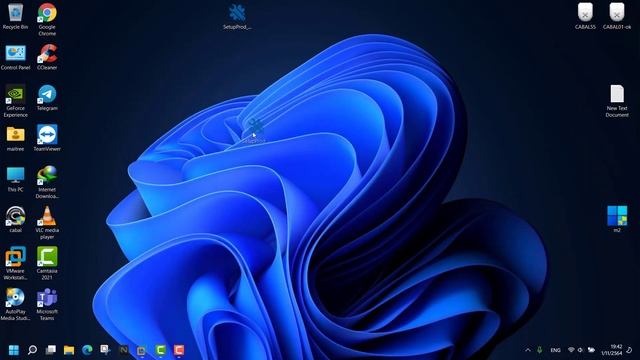Select the SetupProd_ installer icon
The image size is (640, 360).
pyautogui.click(x=237, y=17)
